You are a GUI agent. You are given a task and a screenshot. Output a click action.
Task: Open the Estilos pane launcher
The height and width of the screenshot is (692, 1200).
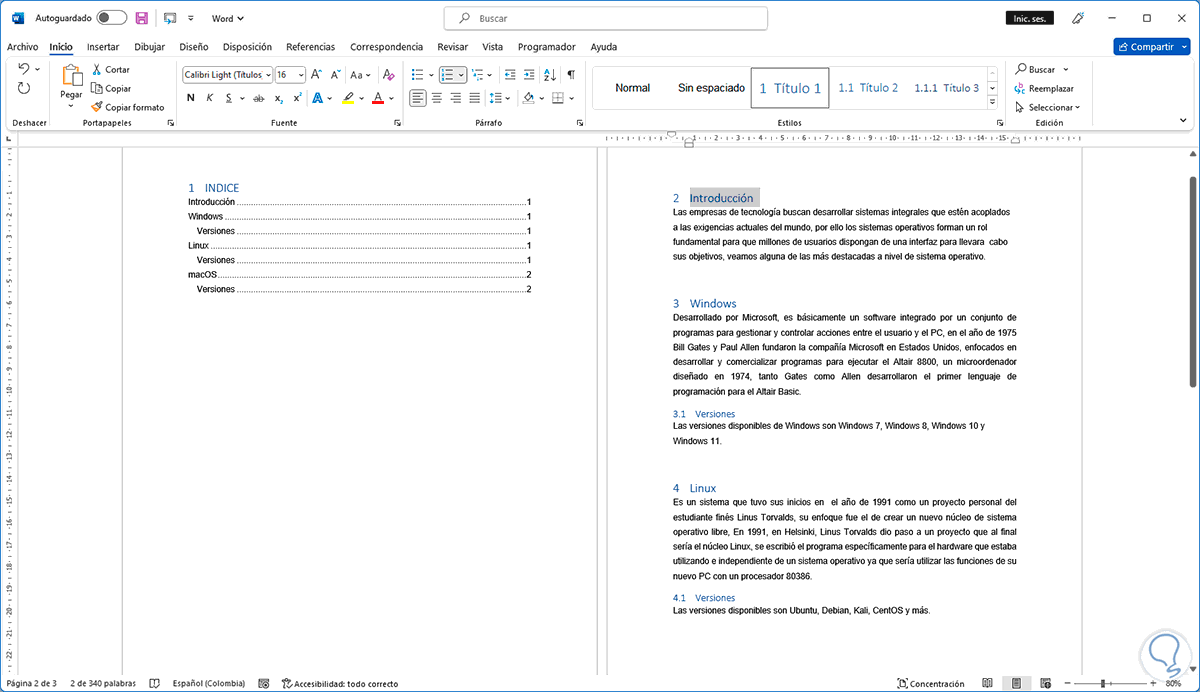pos(1000,123)
